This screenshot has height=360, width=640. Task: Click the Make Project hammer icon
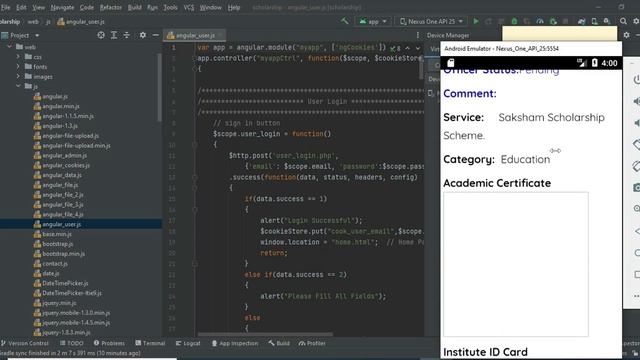(345, 21)
